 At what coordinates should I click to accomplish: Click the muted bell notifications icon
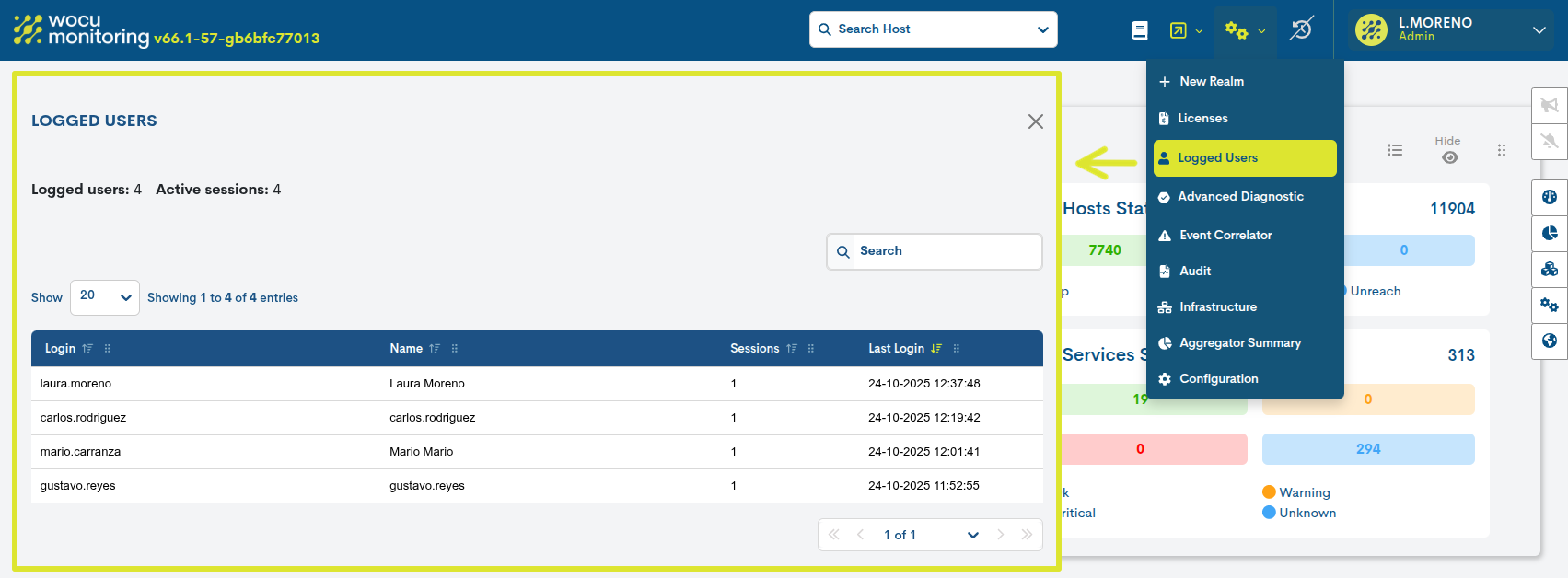click(1550, 141)
